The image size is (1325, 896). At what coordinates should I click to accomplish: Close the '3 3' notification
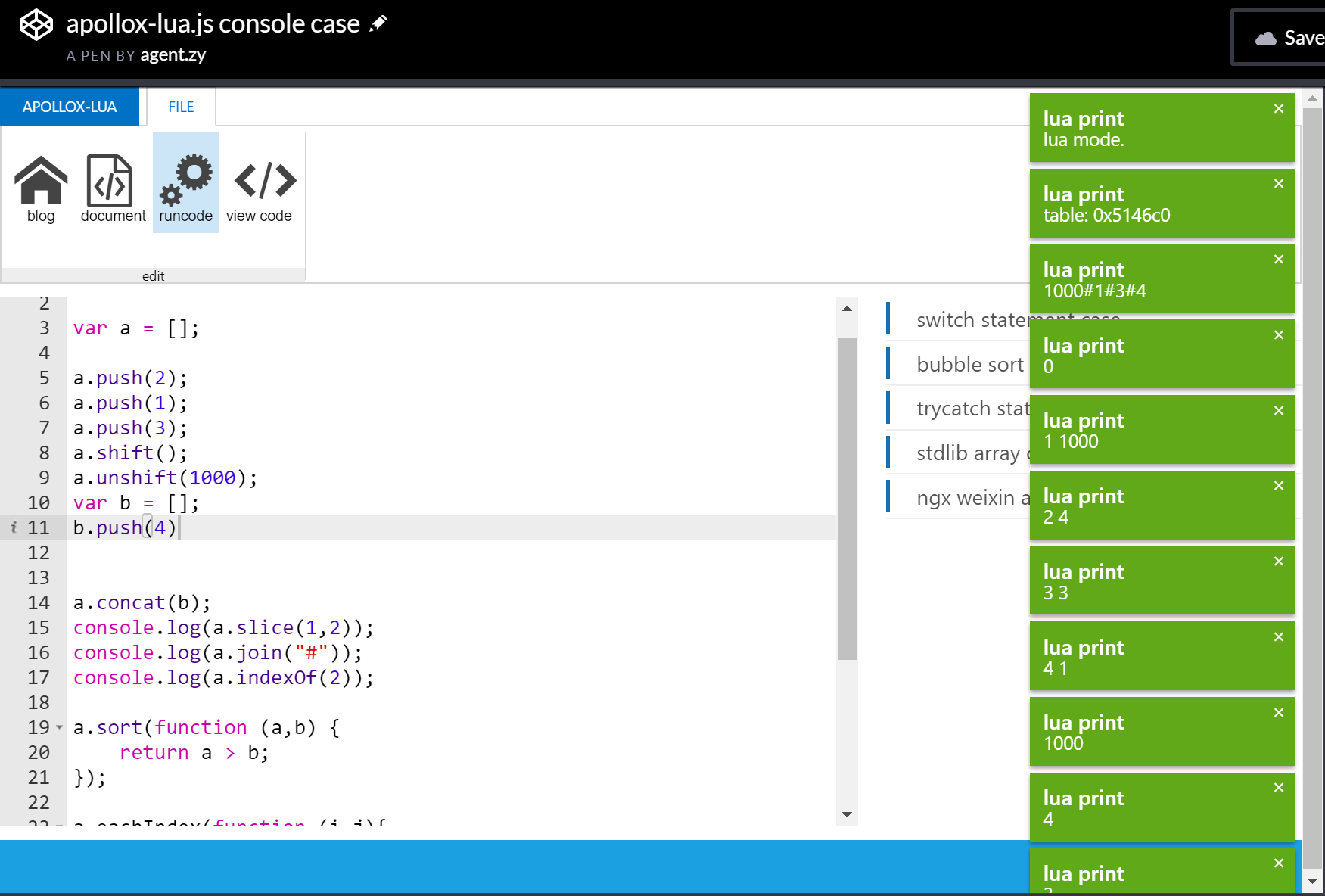pyautogui.click(x=1279, y=562)
